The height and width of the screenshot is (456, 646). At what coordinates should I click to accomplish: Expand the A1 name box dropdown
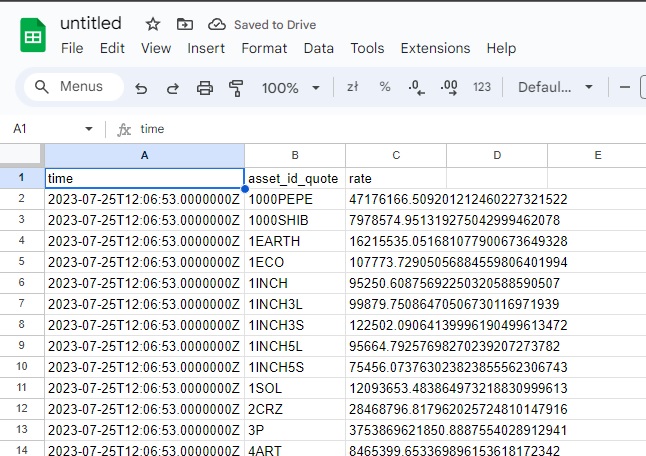[89, 129]
